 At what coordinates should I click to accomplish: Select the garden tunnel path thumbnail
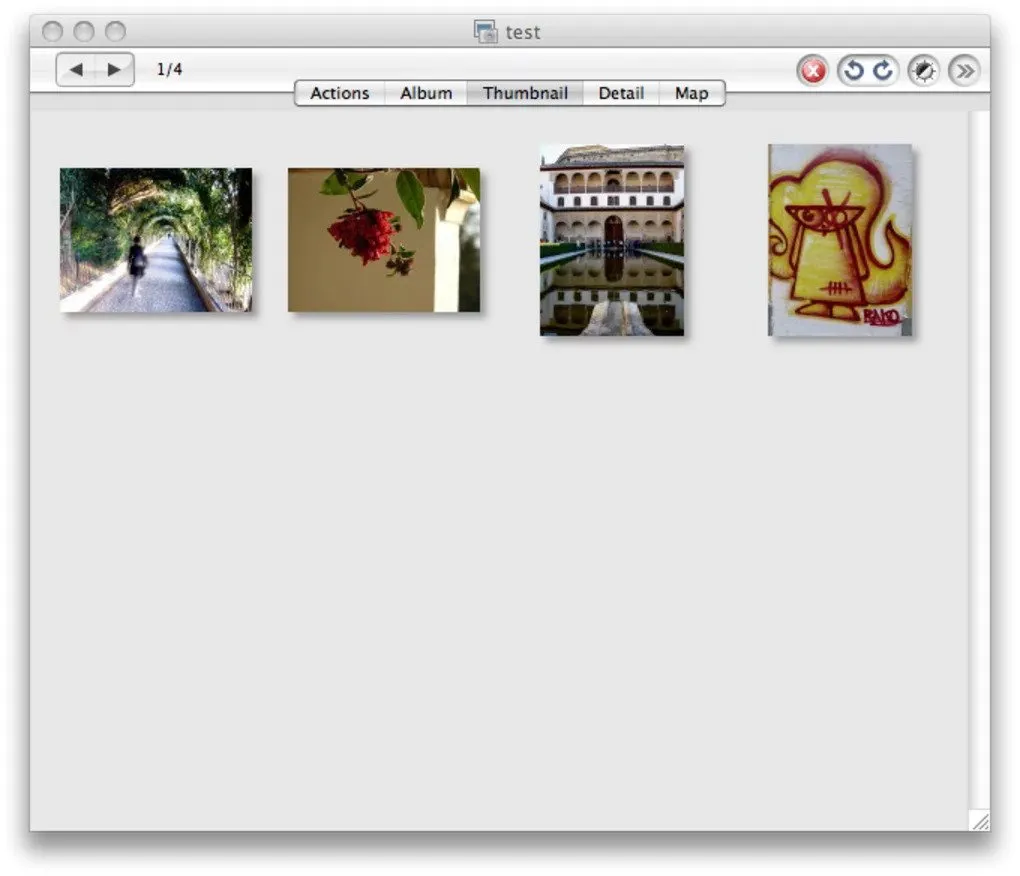point(156,240)
